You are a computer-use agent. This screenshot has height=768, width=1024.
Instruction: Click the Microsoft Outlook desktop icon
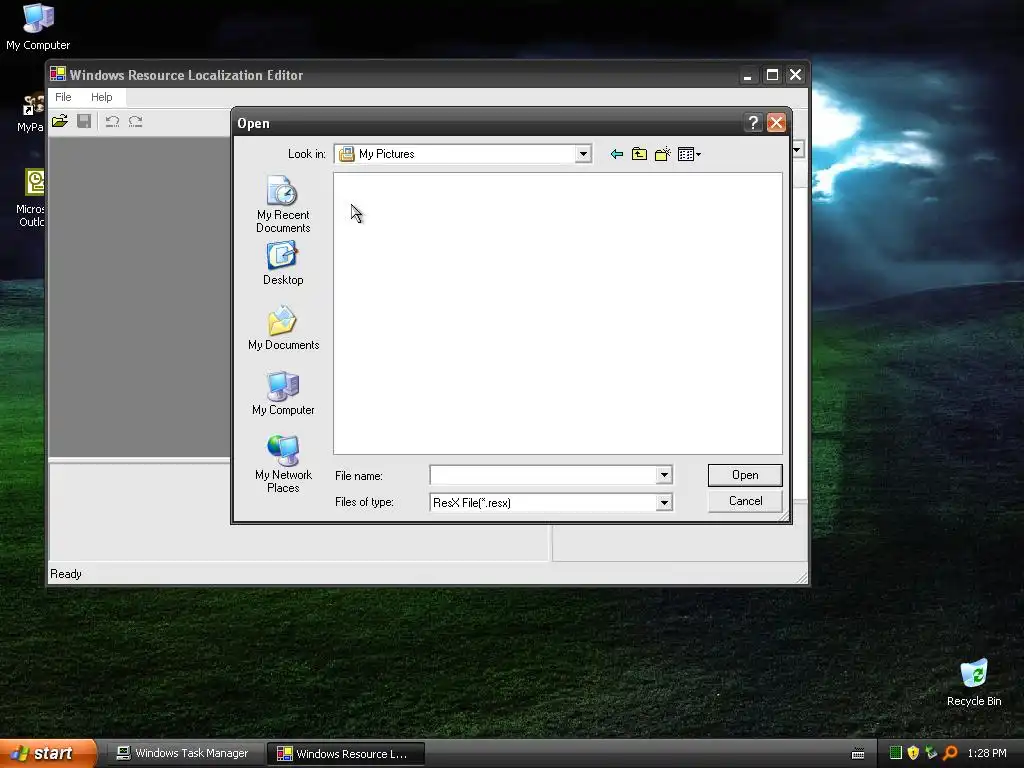coord(31,197)
